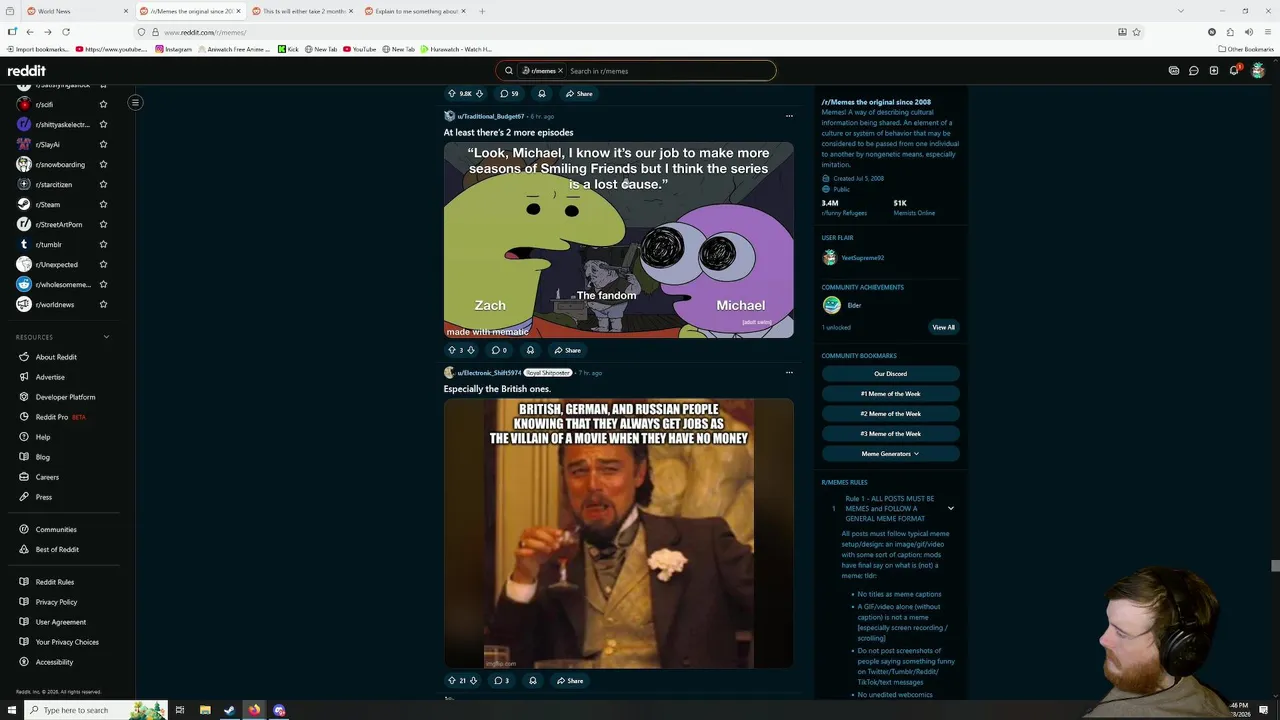Viewport: 1280px width, 720px height.
Task: Open the user avatar menu in Reddit header
Action: point(1258,70)
